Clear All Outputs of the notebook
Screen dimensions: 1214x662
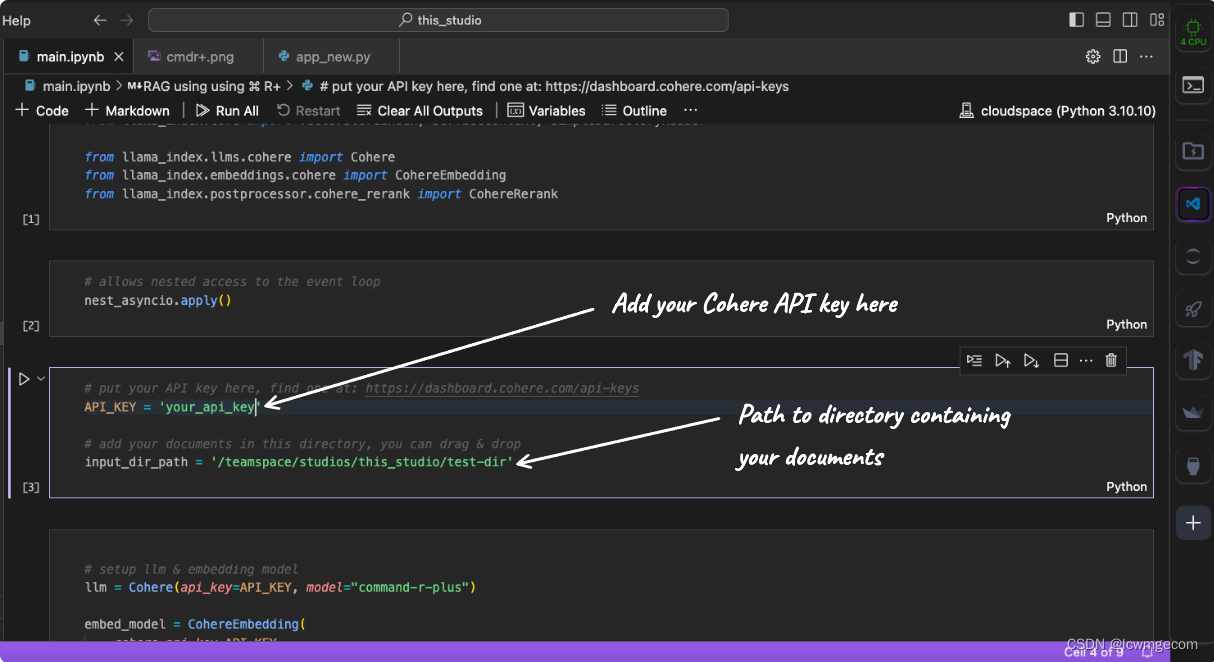419,110
